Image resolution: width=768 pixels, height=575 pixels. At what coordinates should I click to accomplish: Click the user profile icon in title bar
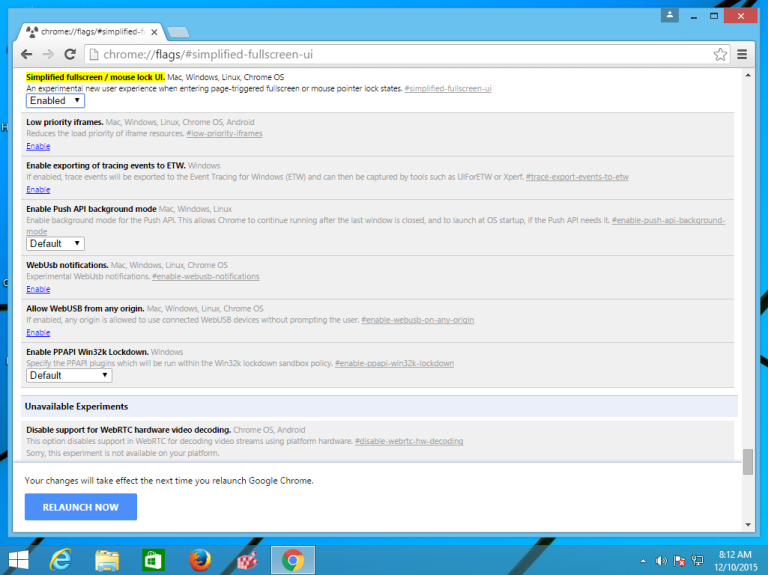[x=670, y=16]
